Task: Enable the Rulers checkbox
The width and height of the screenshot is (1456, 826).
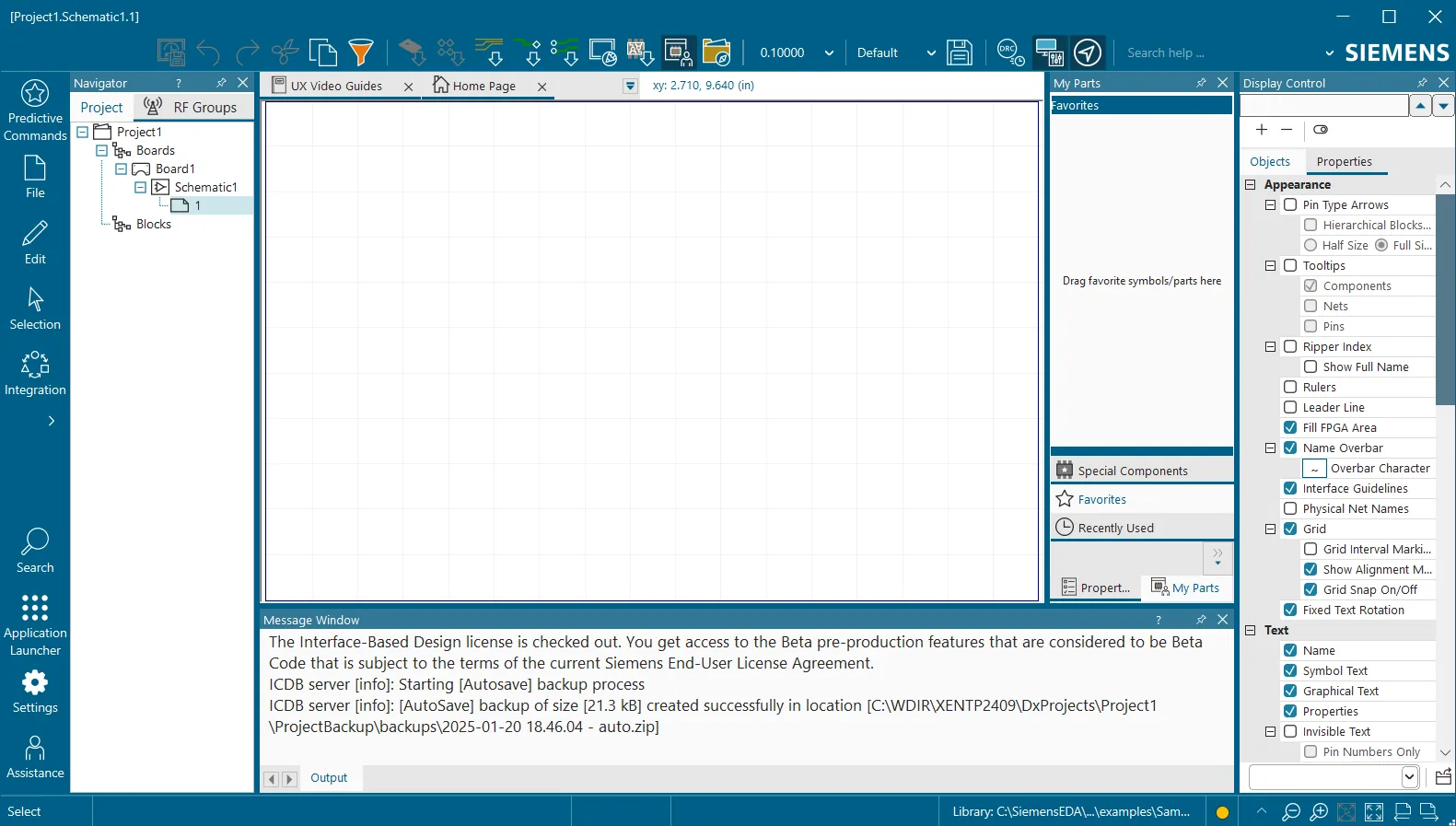Action: point(1290,387)
